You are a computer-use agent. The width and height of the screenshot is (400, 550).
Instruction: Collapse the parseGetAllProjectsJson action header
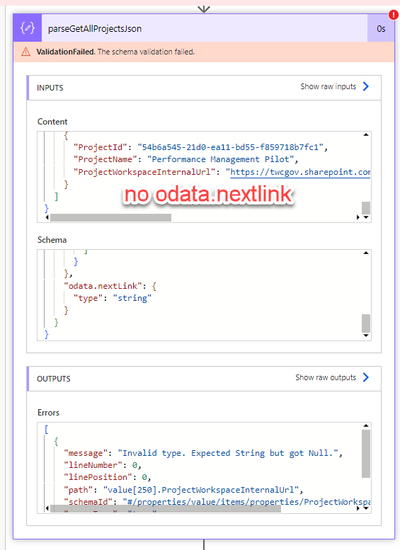pyautogui.click(x=204, y=28)
